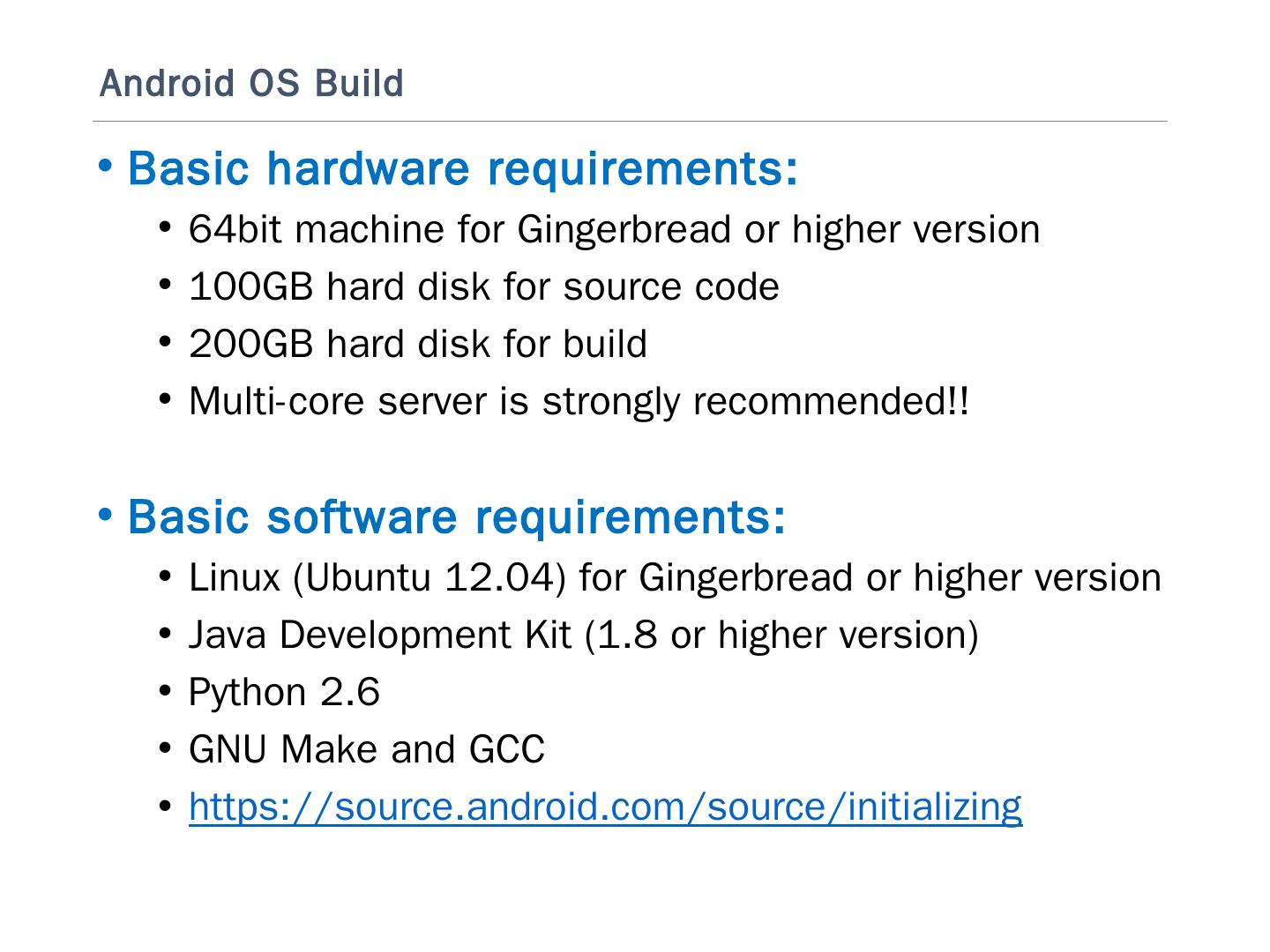The height and width of the screenshot is (952, 1270).
Task: Select the 'Basic hardware requirements:' heading
Action: (x=462, y=168)
